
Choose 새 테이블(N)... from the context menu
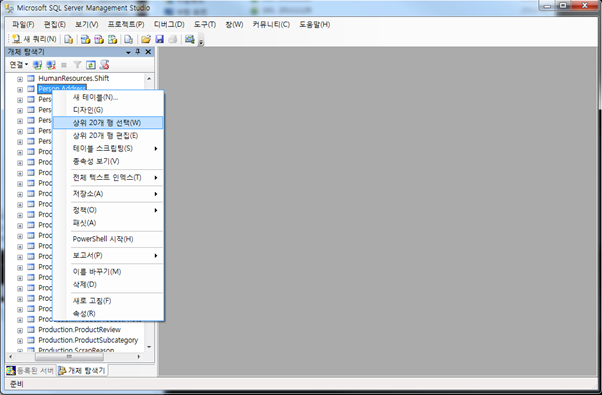pos(108,97)
